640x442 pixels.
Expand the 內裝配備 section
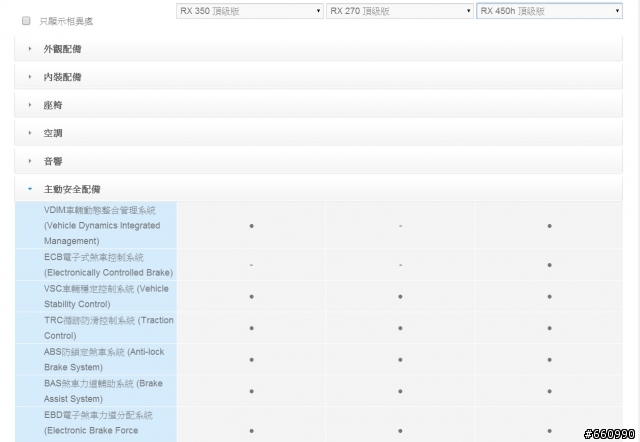point(318,77)
